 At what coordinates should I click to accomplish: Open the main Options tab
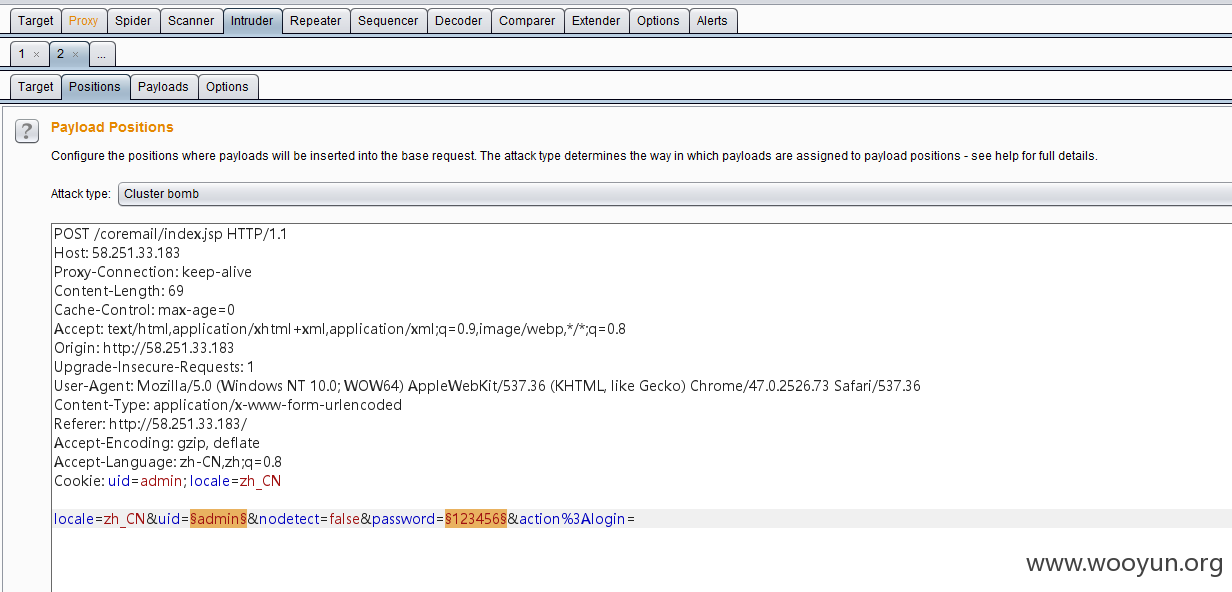pyautogui.click(x=658, y=21)
